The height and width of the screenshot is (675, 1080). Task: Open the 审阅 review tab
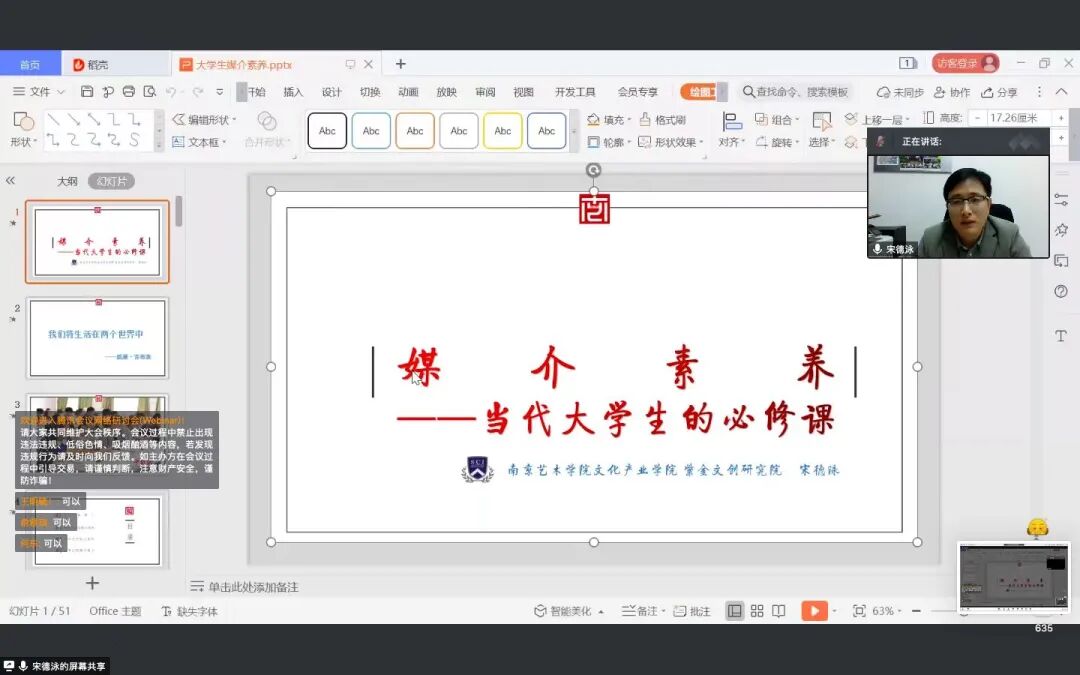(485, 91)
